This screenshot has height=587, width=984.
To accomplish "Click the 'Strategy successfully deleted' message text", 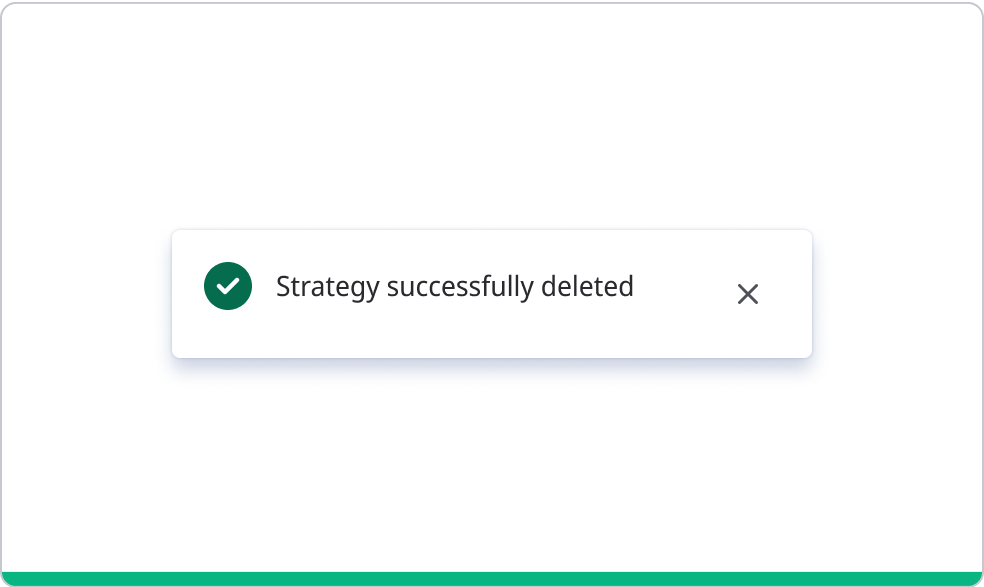I will point(455,287).
